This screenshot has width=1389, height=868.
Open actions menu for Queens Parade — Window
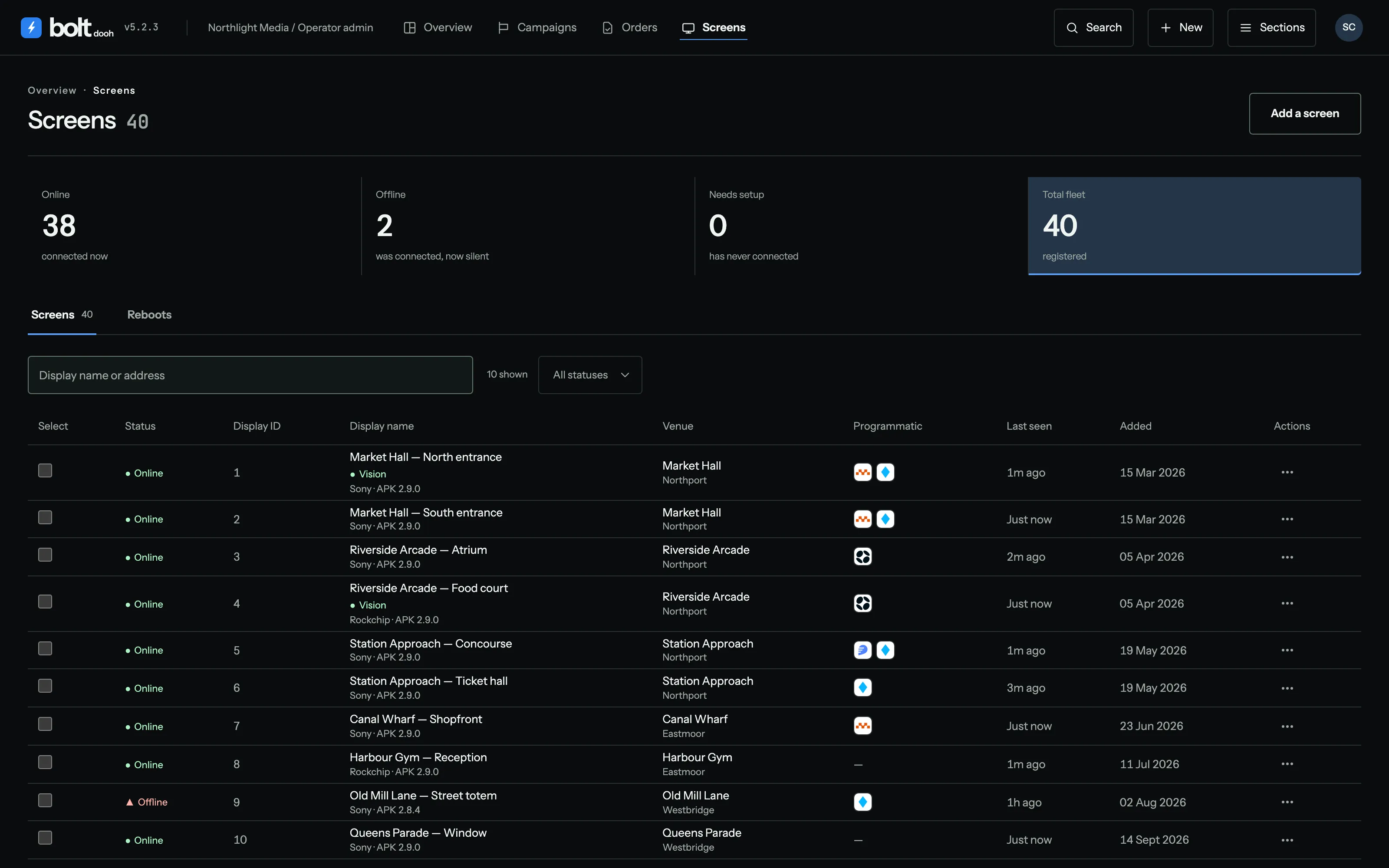click(x=1287, y=840)
